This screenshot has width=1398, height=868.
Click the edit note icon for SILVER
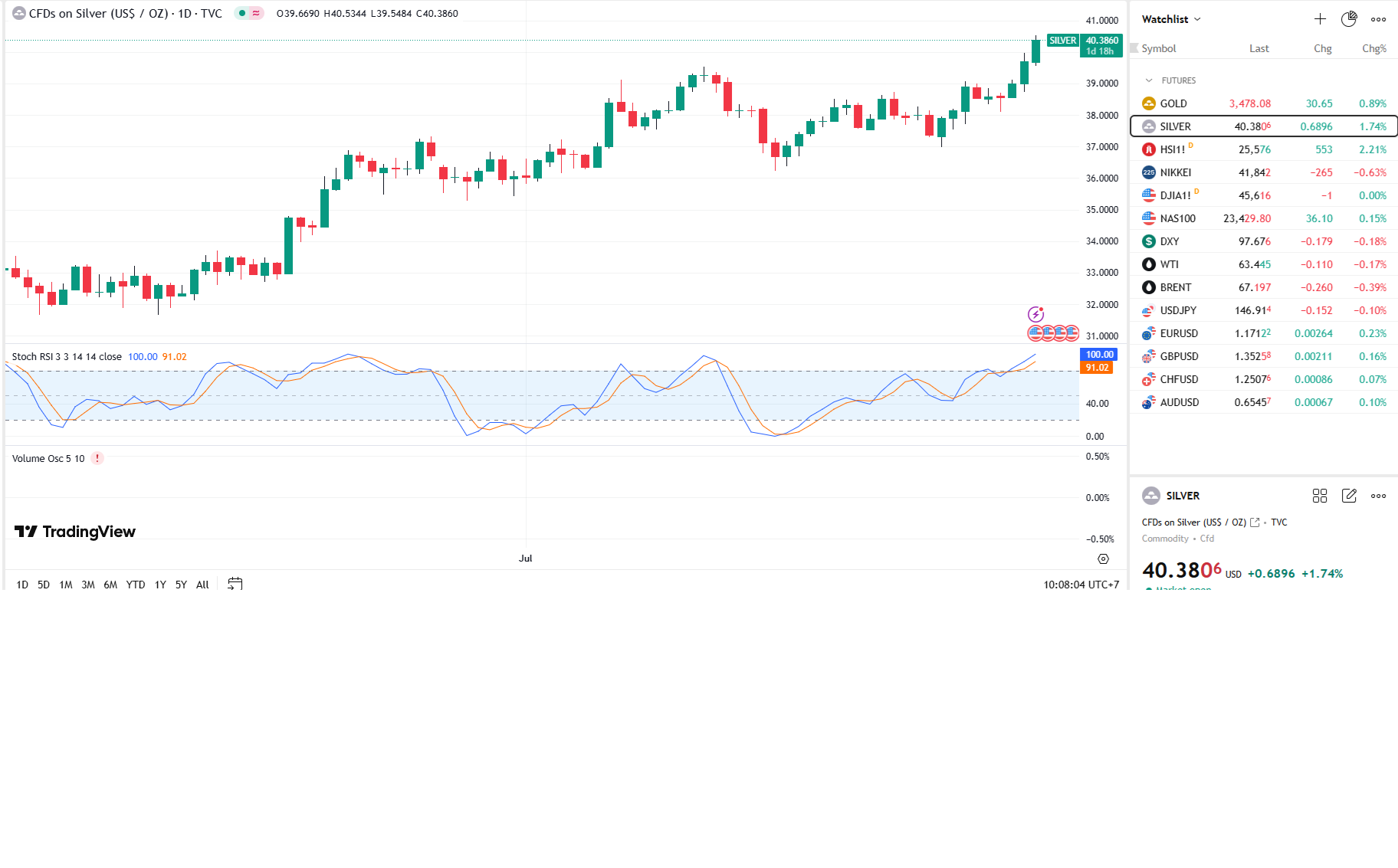pyautogui.click(x=1349, y=496)
